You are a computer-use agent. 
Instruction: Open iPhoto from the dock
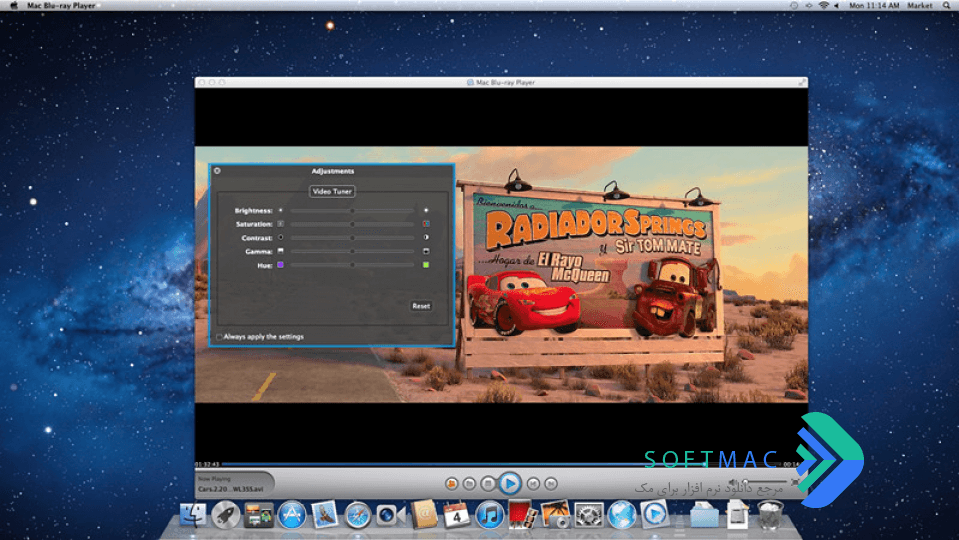point(555,515)
